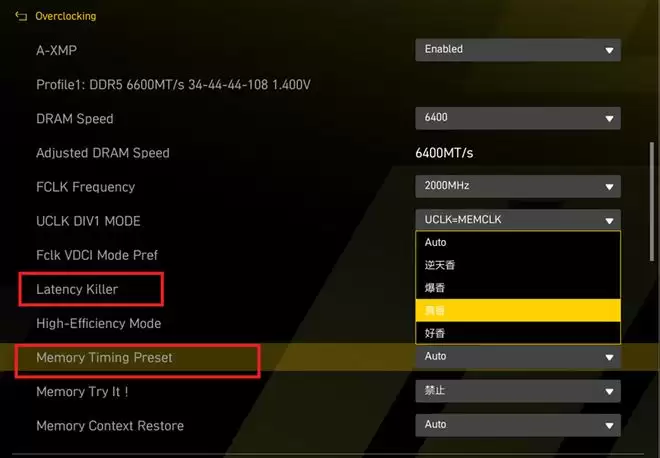Open the A-XMP Enabled dropdown

pos(518,49)
